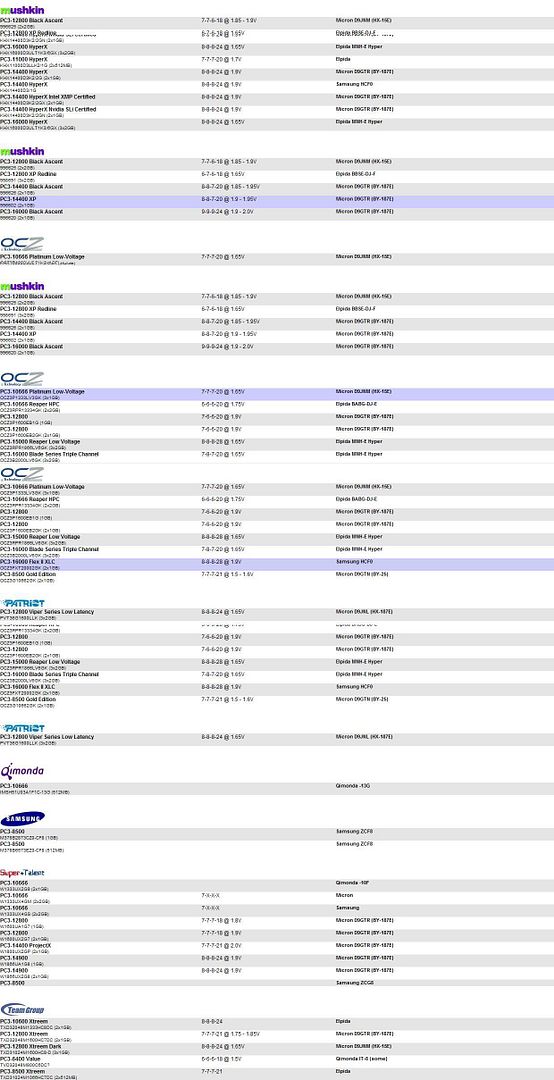Click the Qimonda -13G chip cell
554x1080 pixels.
pyautogui.click(x=353, y=786)
